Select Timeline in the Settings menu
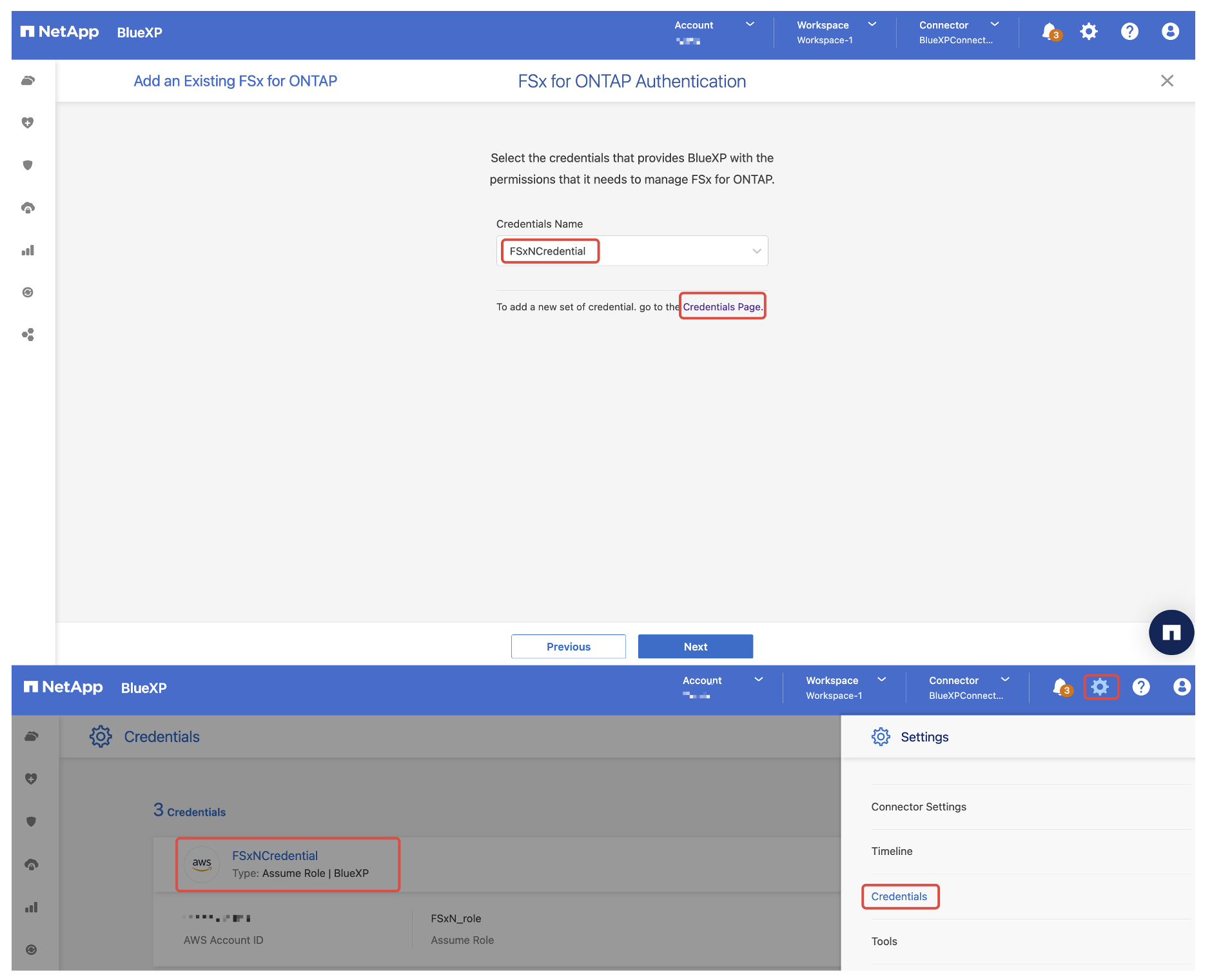 [x=892, y=851]
